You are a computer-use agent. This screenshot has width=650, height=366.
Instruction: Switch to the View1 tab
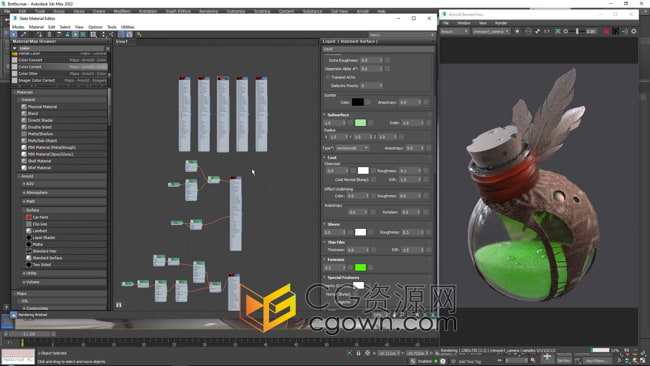point(122,41)
